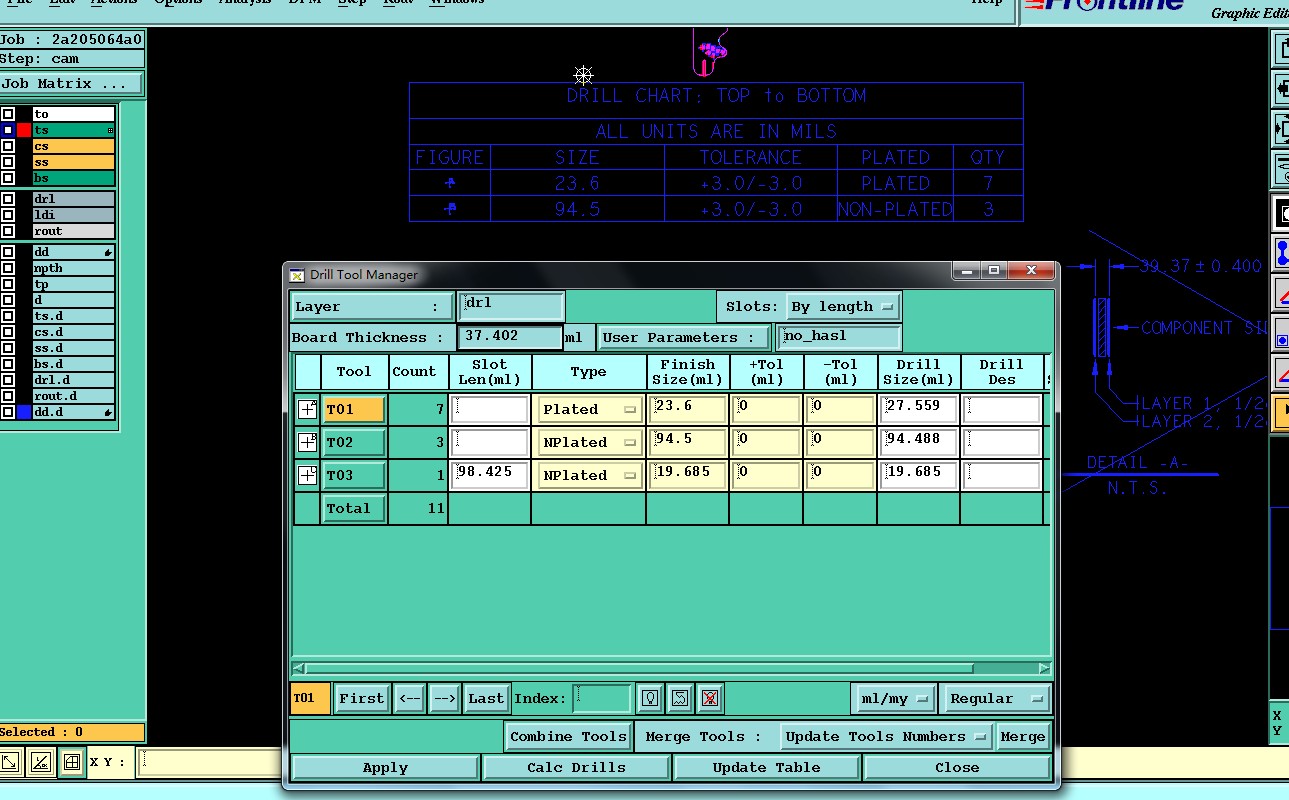This screenshot has width=1289, height=800.
Task: Click the square icon between lightbulb and red-X
Action: point(680,698)
